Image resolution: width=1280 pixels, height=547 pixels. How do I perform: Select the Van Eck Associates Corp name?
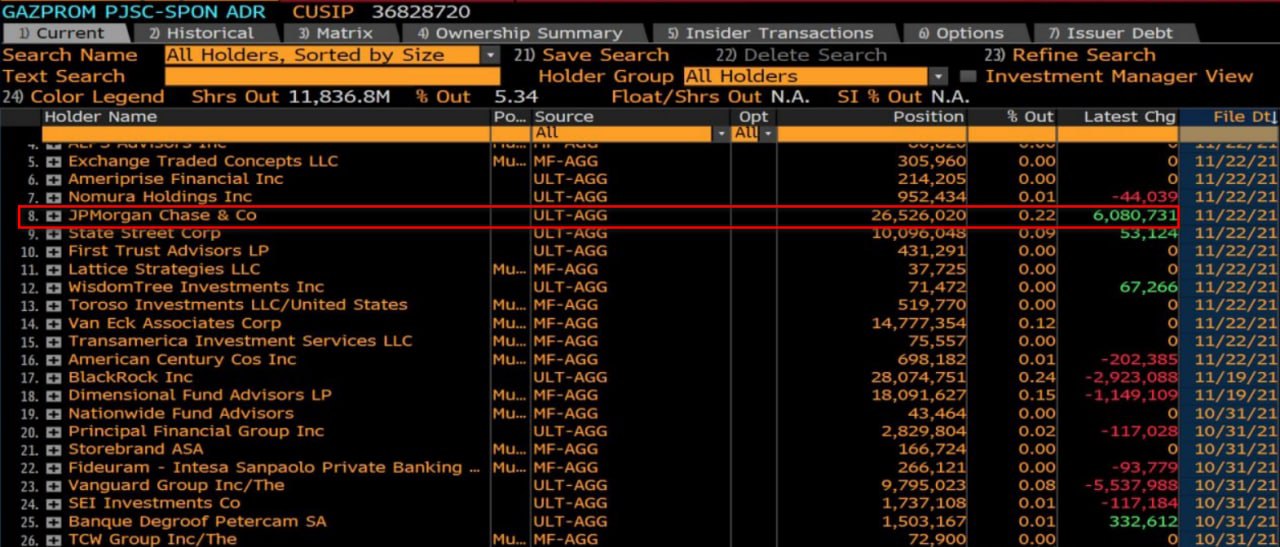[174, 323]
